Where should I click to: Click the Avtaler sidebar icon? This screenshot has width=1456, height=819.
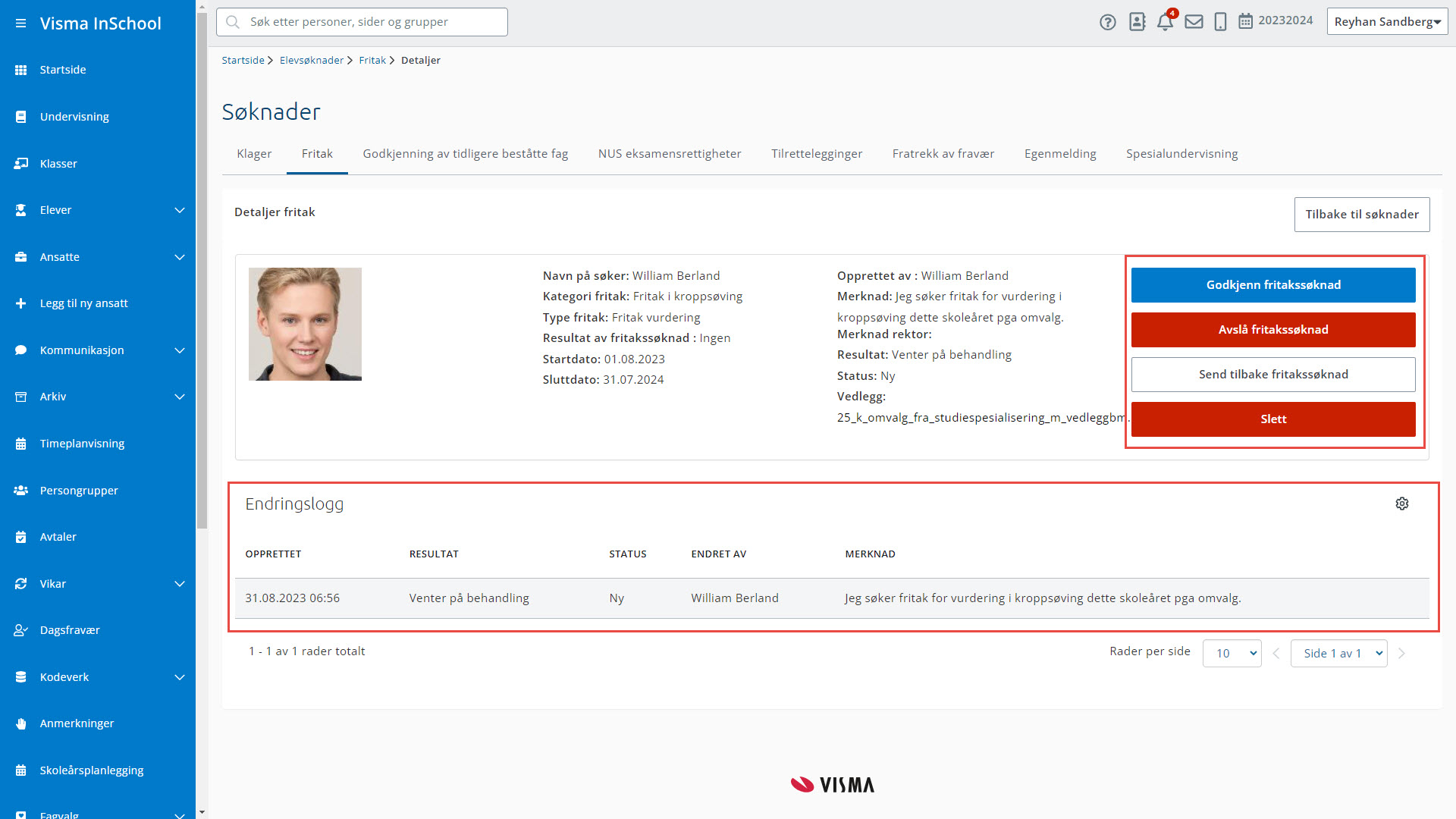pyautogui.click(x=21, y=537)
